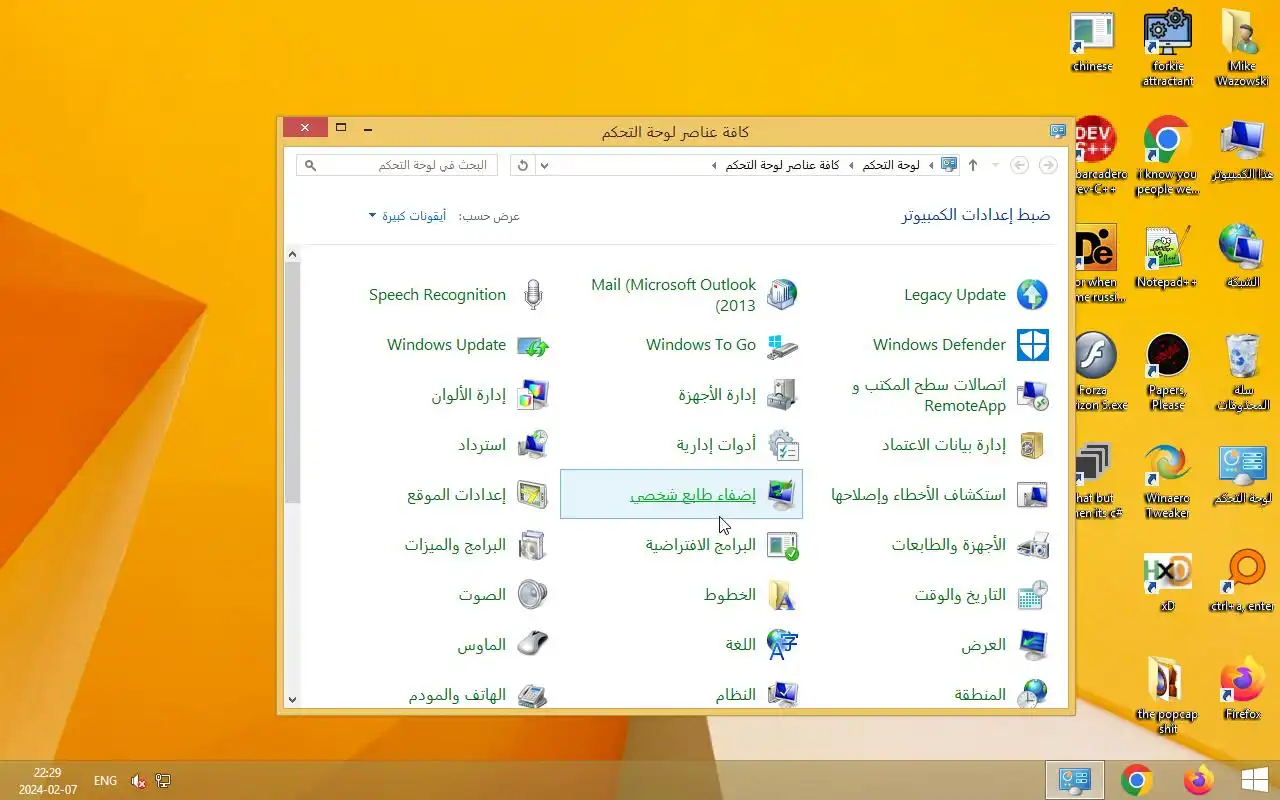Open Mail (Microsoft Outlook 2013) icon
1280x800 pixels.
click(782, 295)
